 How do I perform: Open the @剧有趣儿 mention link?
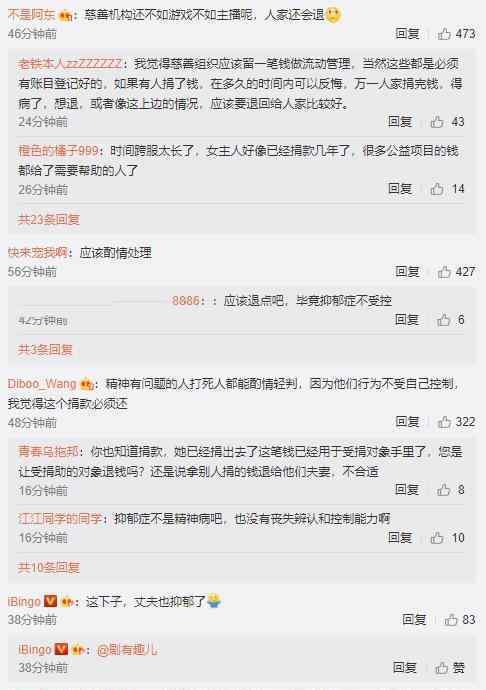click(127, 650)
